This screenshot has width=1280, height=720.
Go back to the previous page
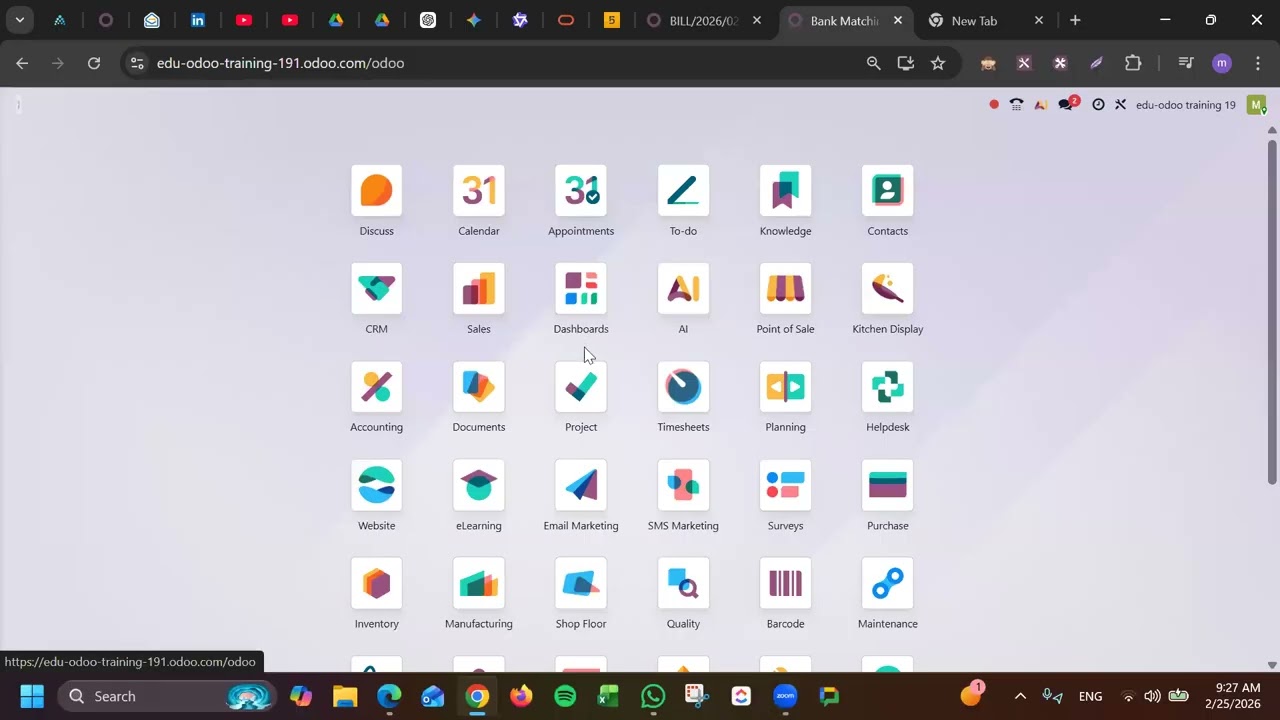(x=22, y=63)
